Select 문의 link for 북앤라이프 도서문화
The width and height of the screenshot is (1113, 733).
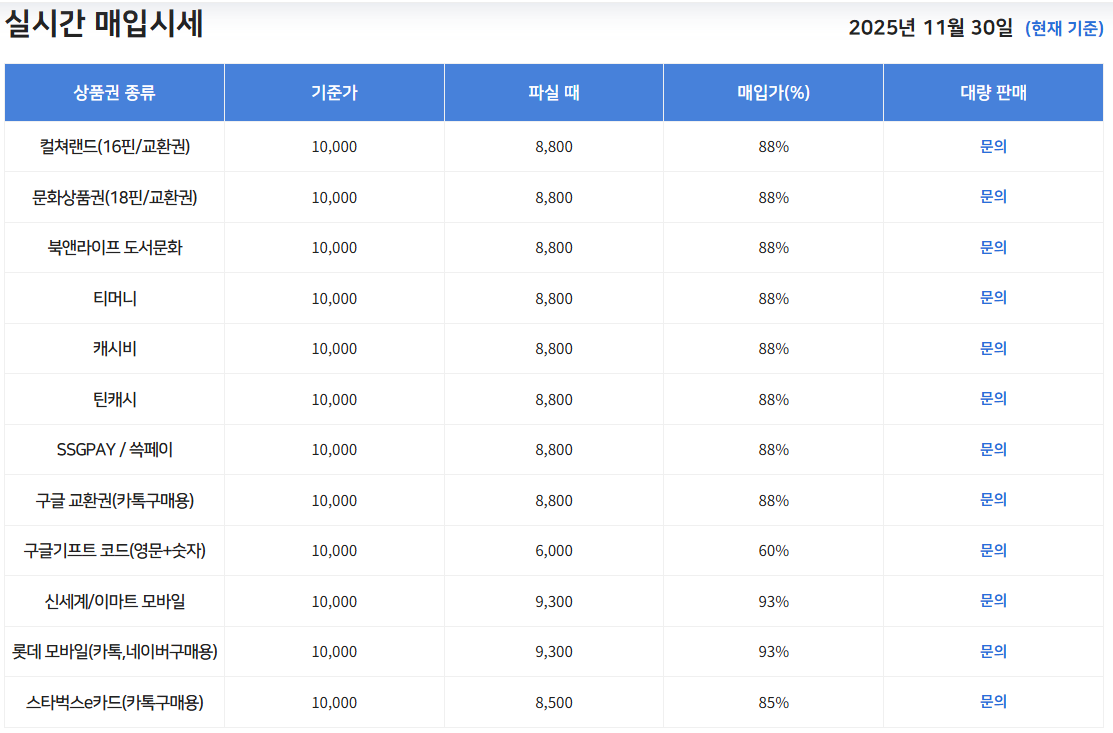pos(993,247)
